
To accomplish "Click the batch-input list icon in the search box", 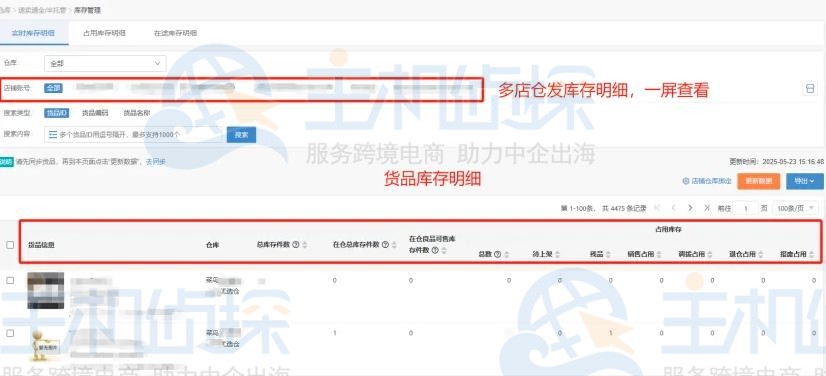I will tap(53, 135).
